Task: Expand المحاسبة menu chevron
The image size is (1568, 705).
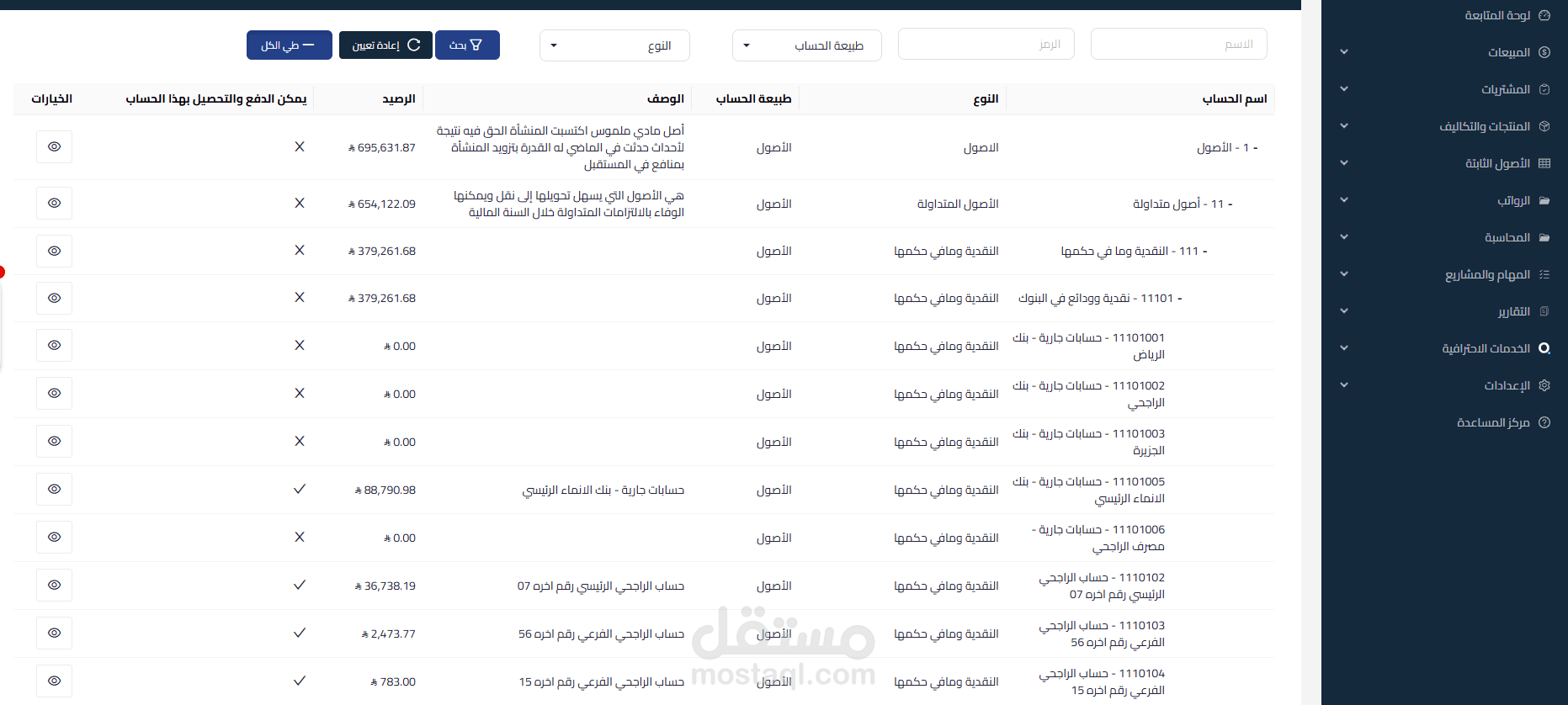Action: coord(1344,237)
